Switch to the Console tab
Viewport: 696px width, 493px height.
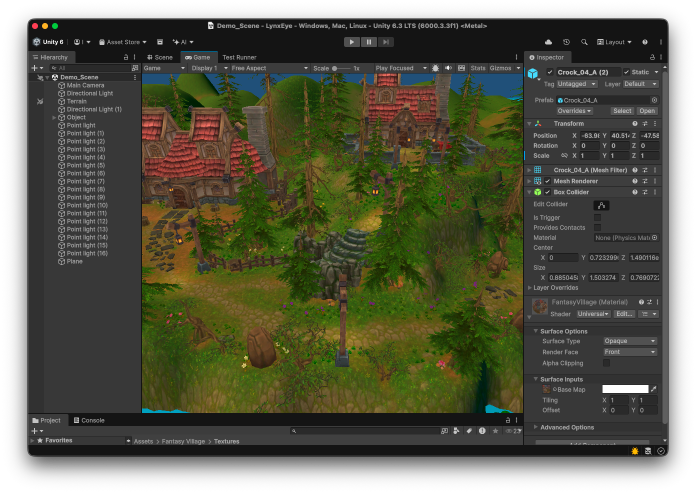[89, 420]
